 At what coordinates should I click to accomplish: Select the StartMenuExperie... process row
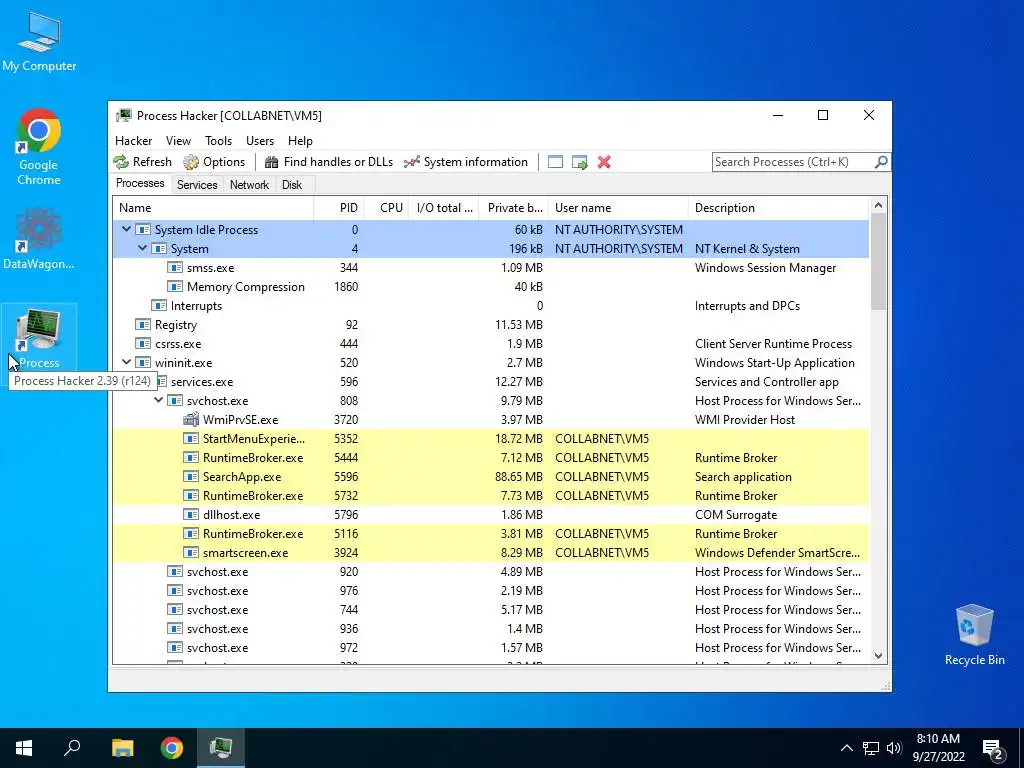[490, 439]
